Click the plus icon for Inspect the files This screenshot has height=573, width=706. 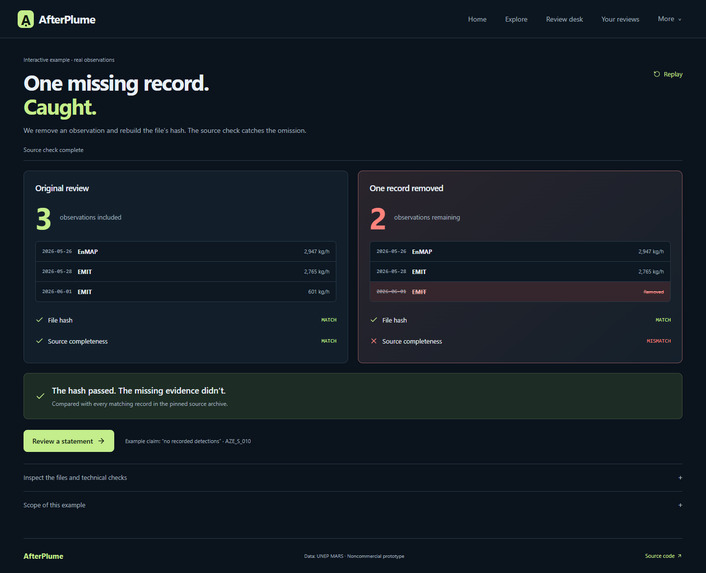[680, 478]
